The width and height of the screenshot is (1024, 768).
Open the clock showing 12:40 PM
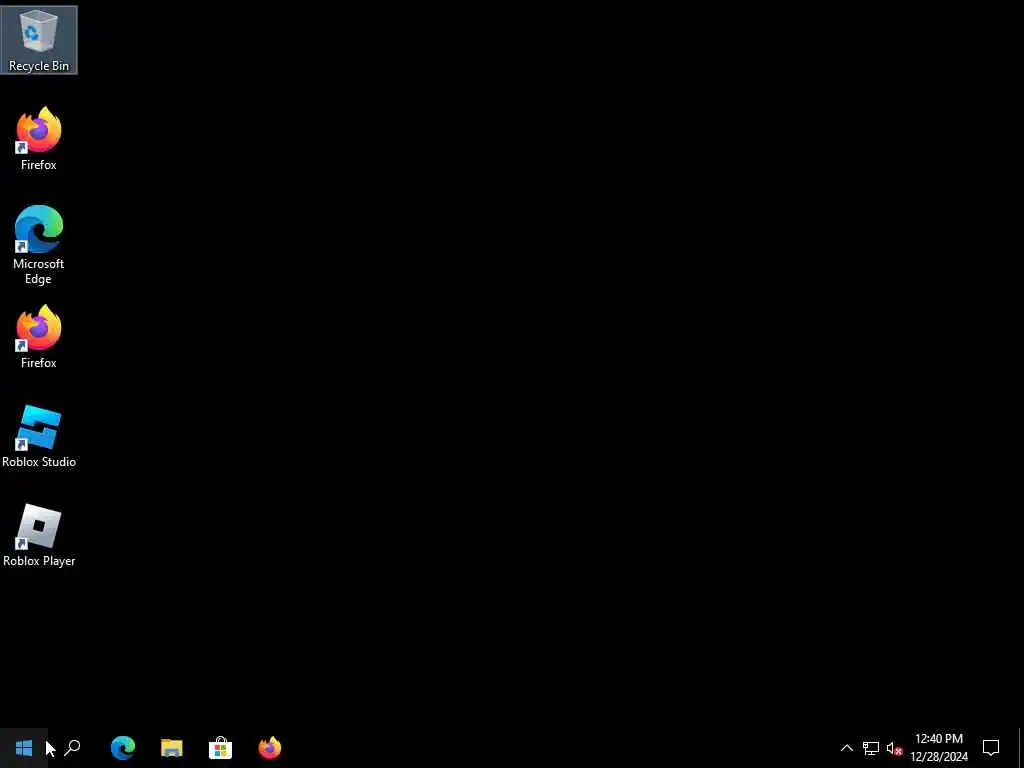(939, 748)
